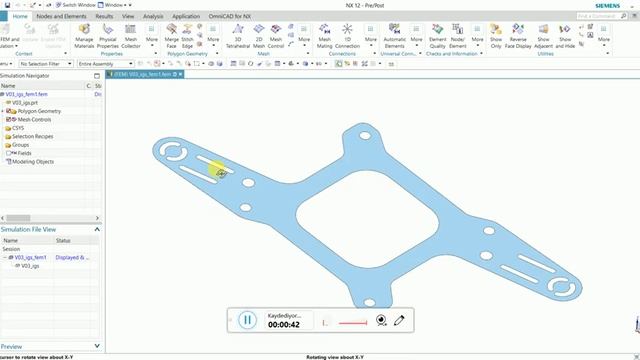Open the Mesh Control tool
640x360 pixels.
click(276, 36)
